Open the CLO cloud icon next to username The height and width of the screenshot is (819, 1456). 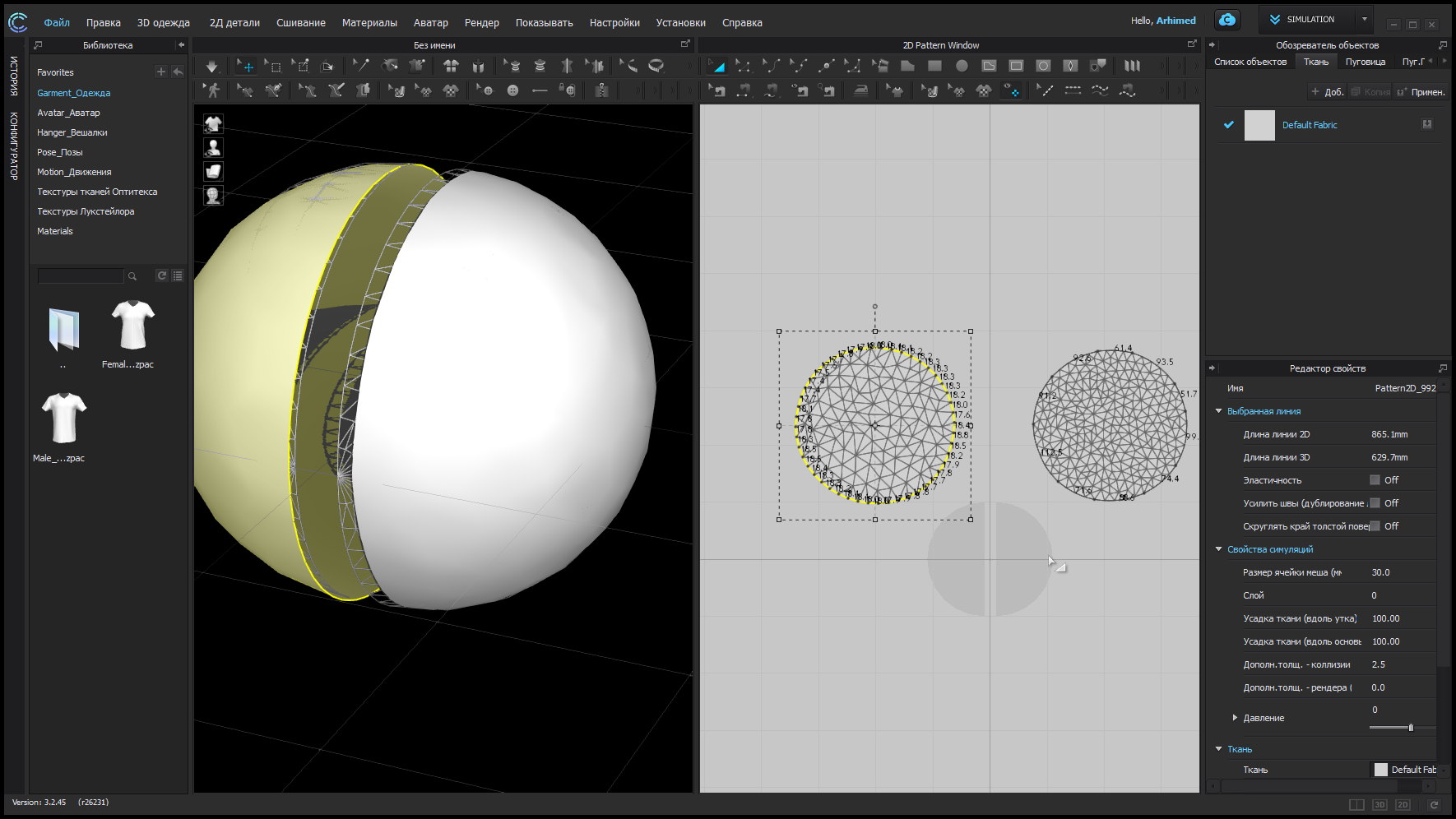point(1227,20)
